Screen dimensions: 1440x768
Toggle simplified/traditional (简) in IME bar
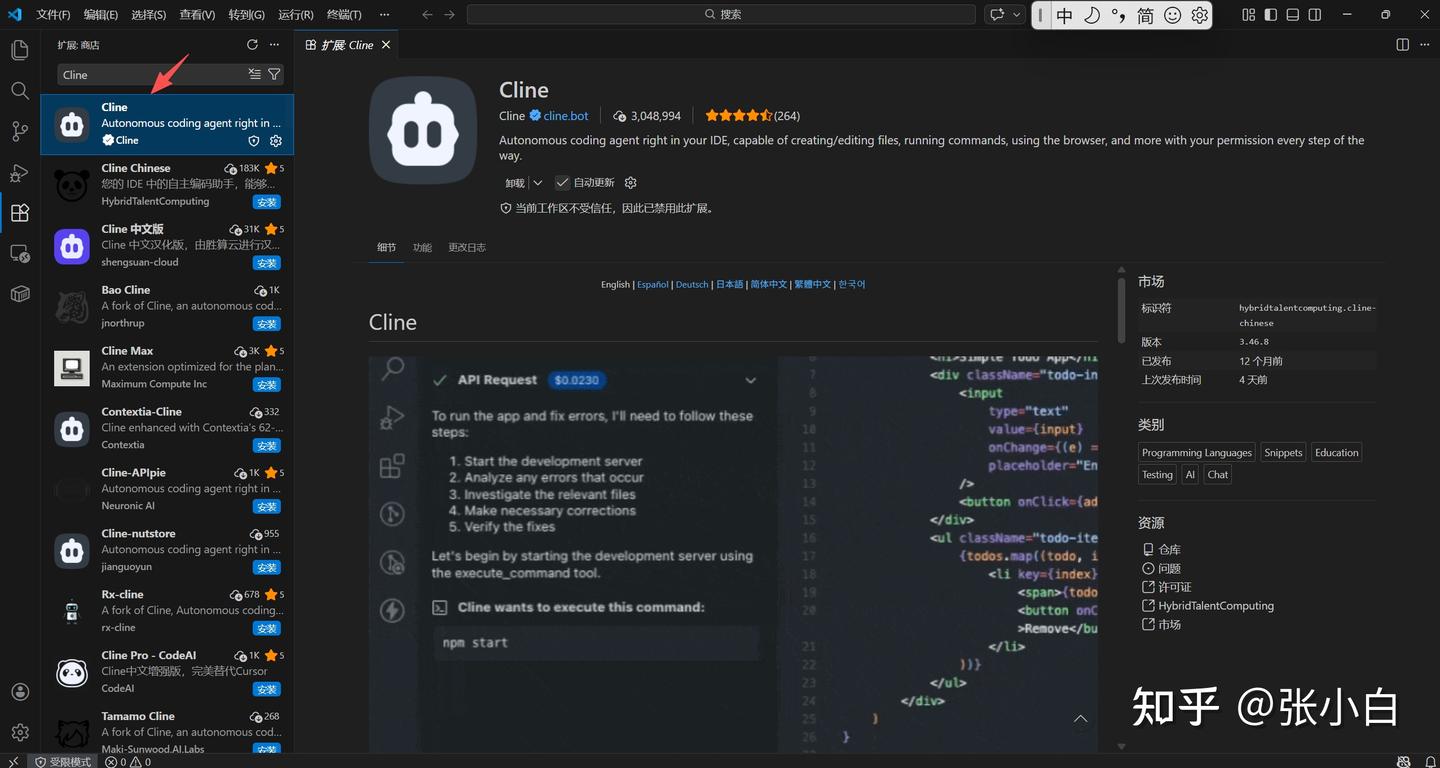point(1146,15)
